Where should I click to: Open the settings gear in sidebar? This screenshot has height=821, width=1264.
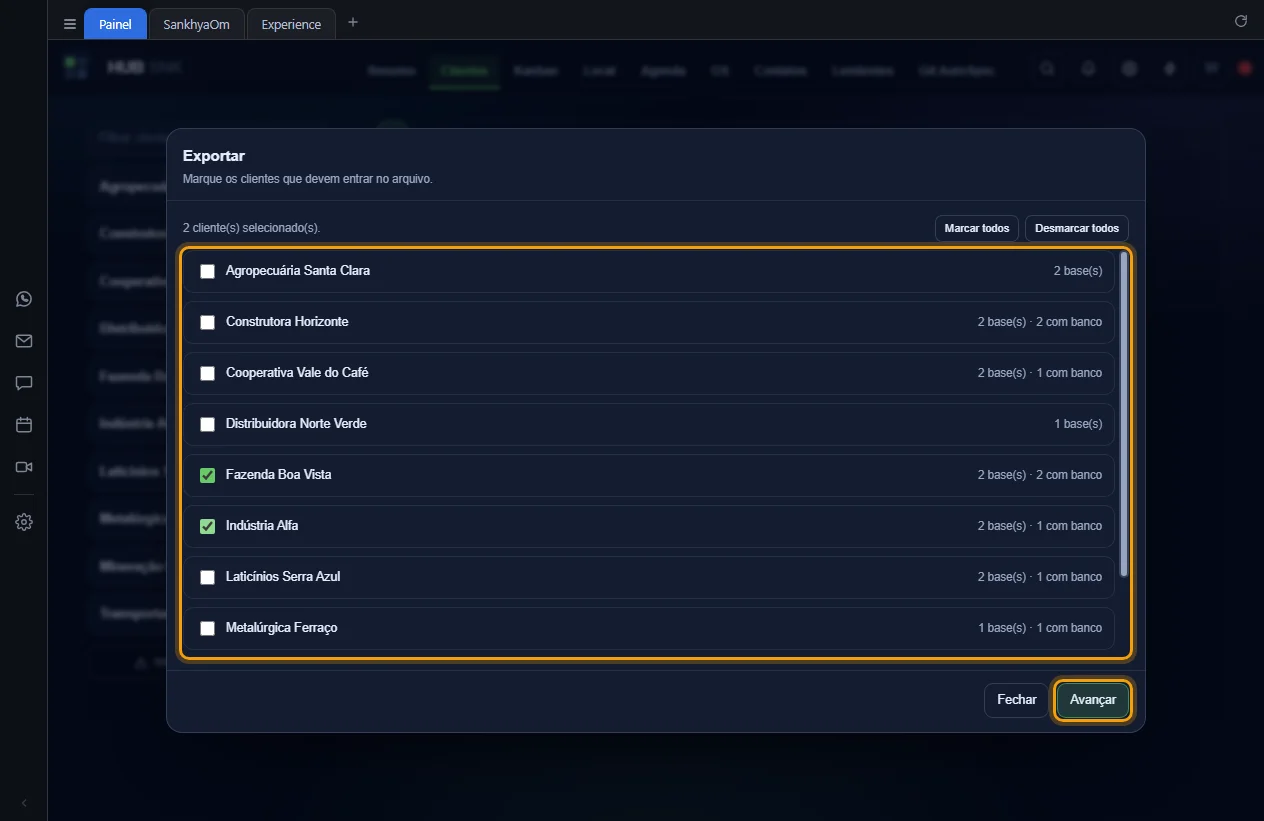pyautogui.click(x=24, y=522)
